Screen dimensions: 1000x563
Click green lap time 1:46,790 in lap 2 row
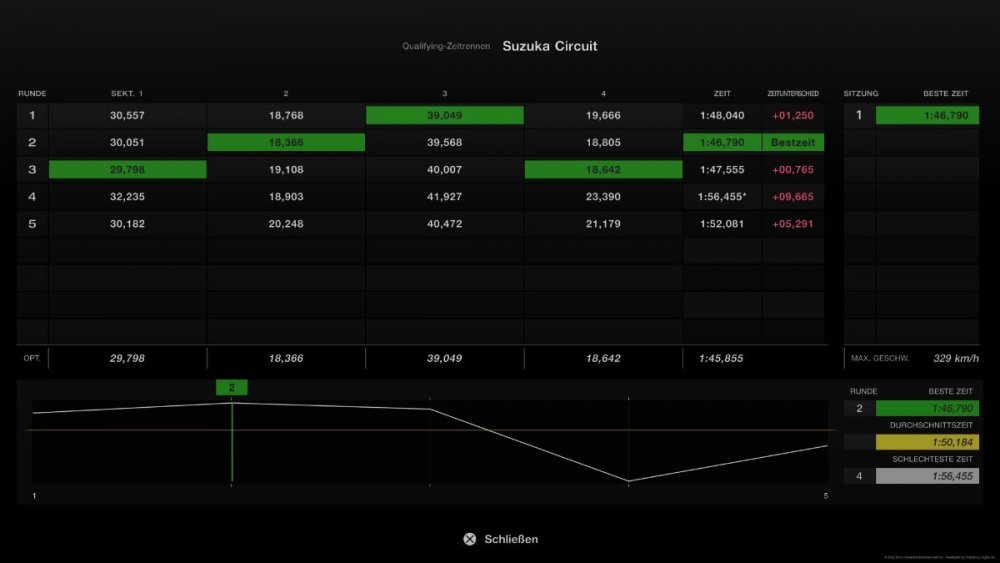[x=722, y=142]
